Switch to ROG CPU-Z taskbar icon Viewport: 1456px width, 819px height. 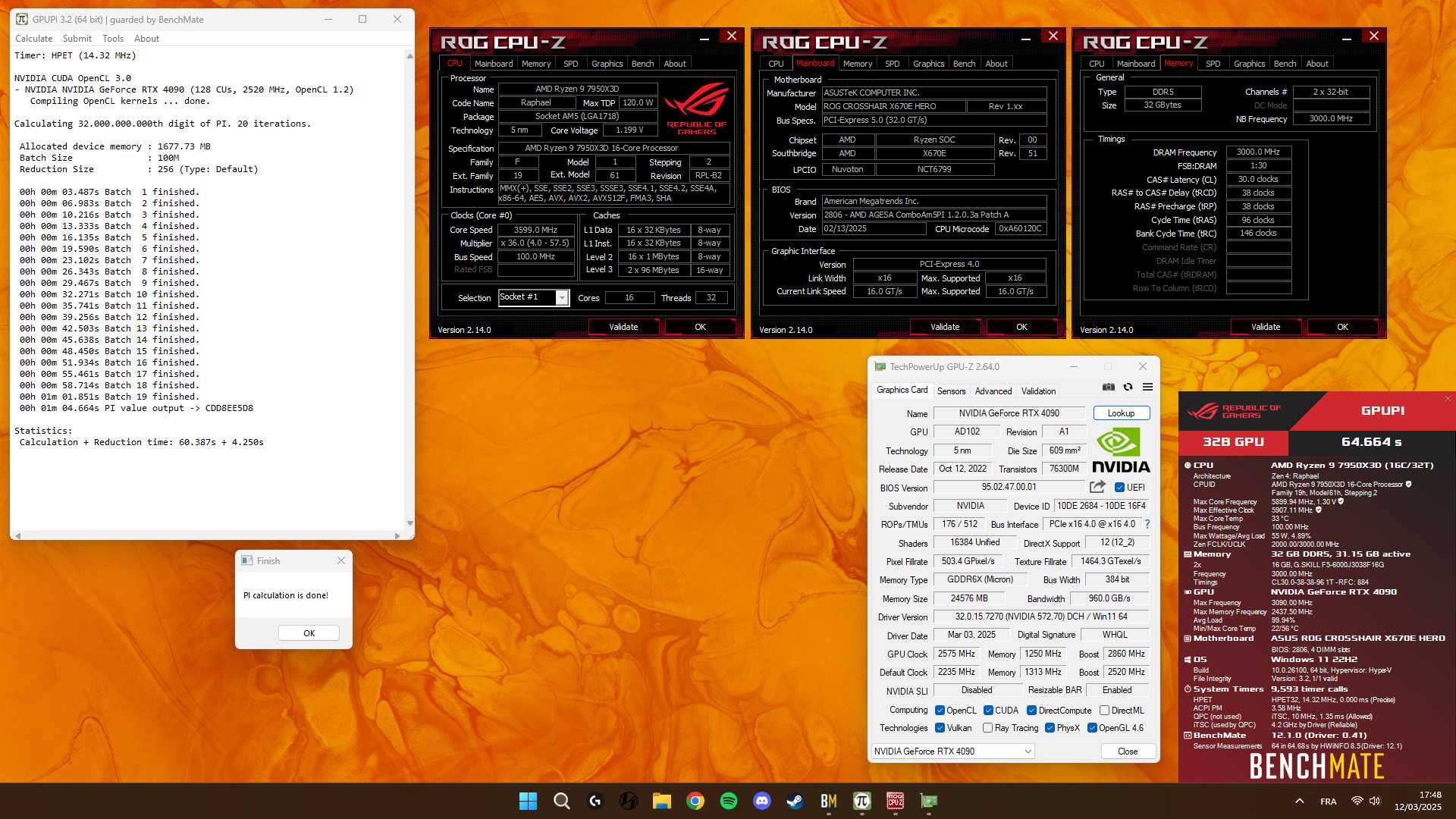pos(895,801)
